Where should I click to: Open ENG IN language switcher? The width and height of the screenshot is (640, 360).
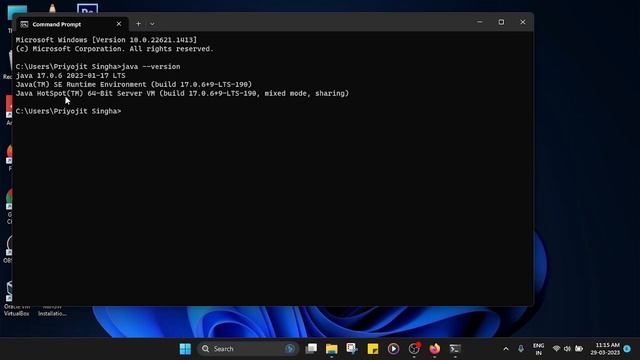coord(538,349)
